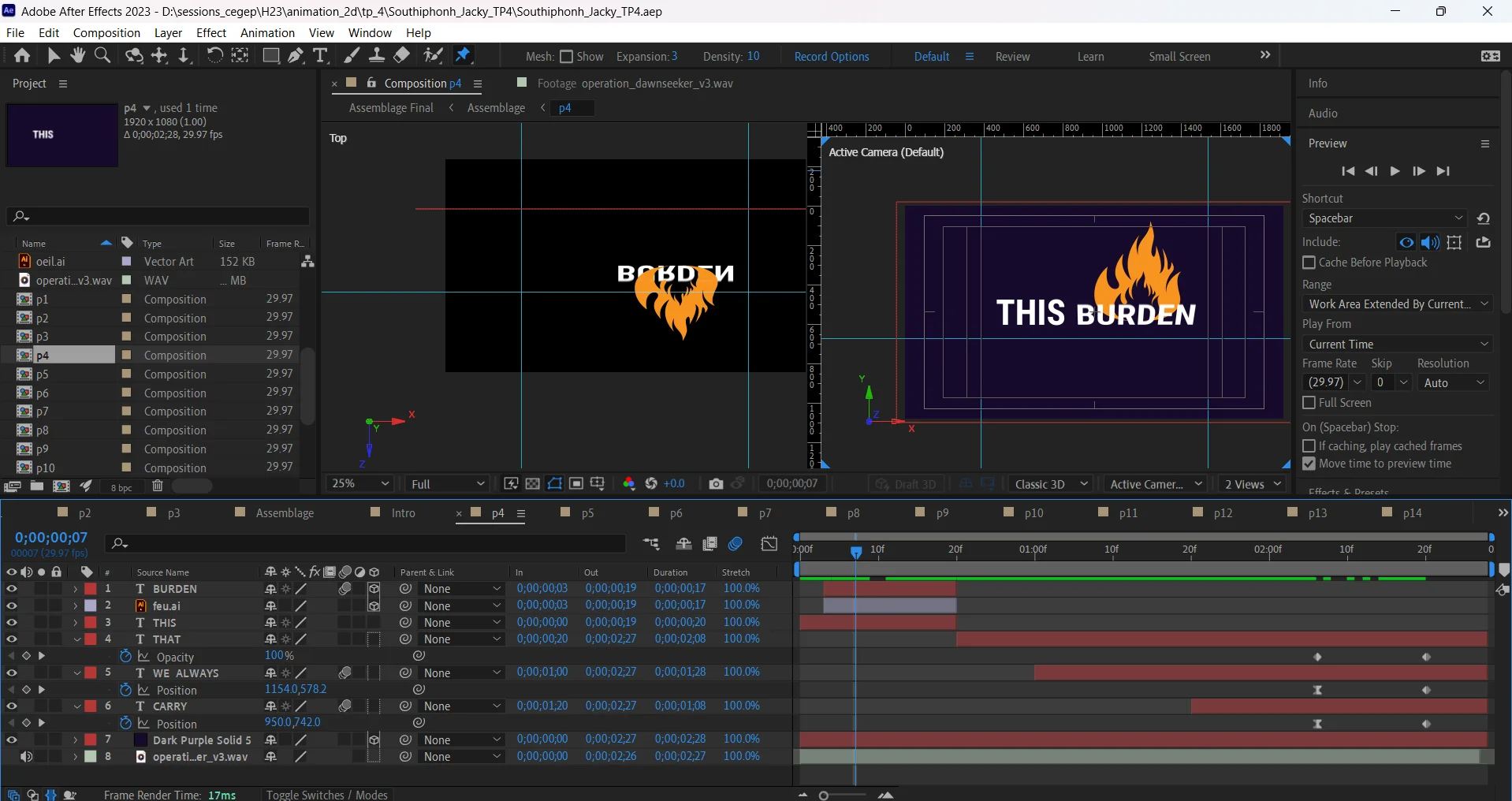The height and width of the screenshot is (801, 1512).
Task: Go to first frame in Preview
Action: click(x=1348, y=171)
